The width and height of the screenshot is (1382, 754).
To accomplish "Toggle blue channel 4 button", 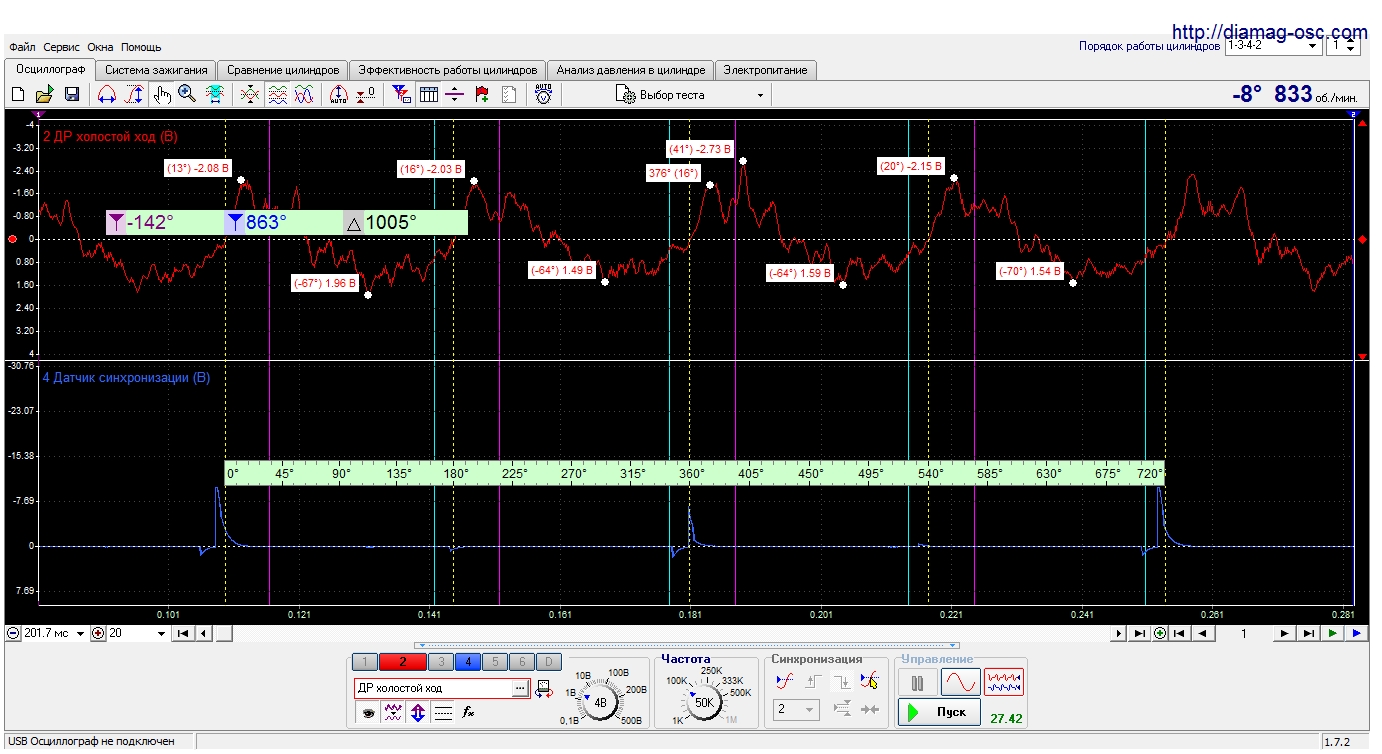I will (x=468, y=661).
